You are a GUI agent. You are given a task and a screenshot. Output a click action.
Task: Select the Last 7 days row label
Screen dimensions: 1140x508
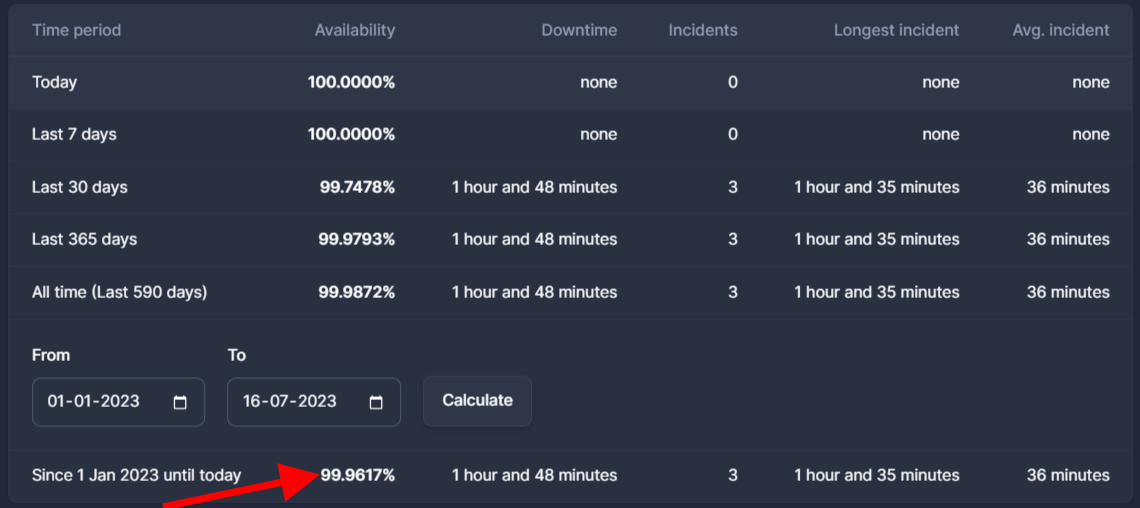pos(74,135)
